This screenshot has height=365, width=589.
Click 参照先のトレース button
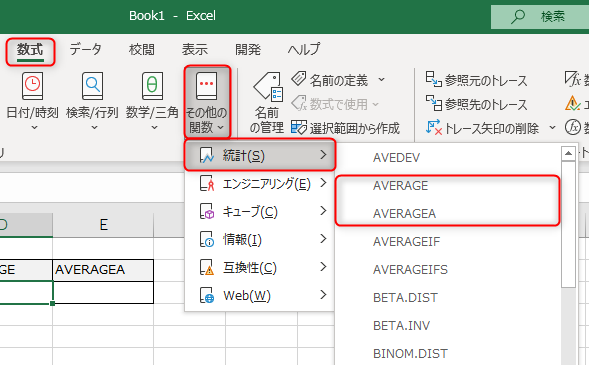coord(476,104)
